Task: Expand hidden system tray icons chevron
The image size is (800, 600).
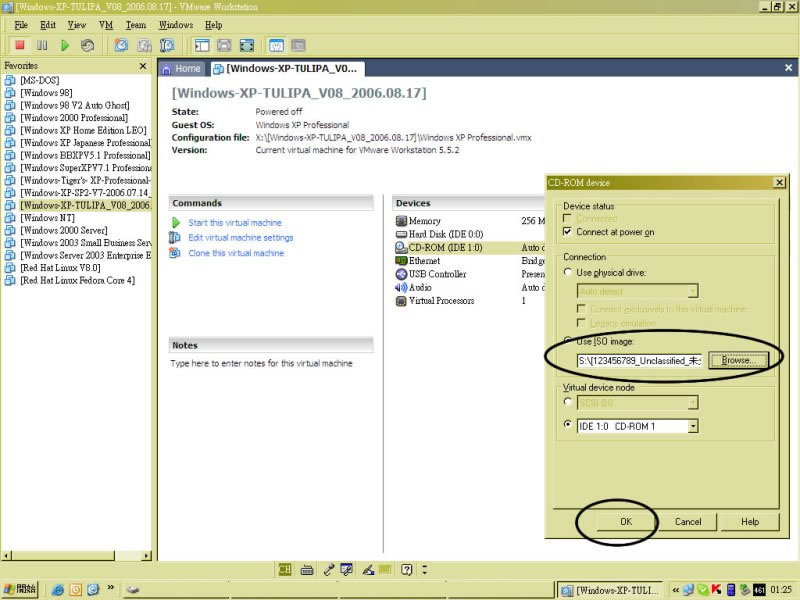Action: 676,590
